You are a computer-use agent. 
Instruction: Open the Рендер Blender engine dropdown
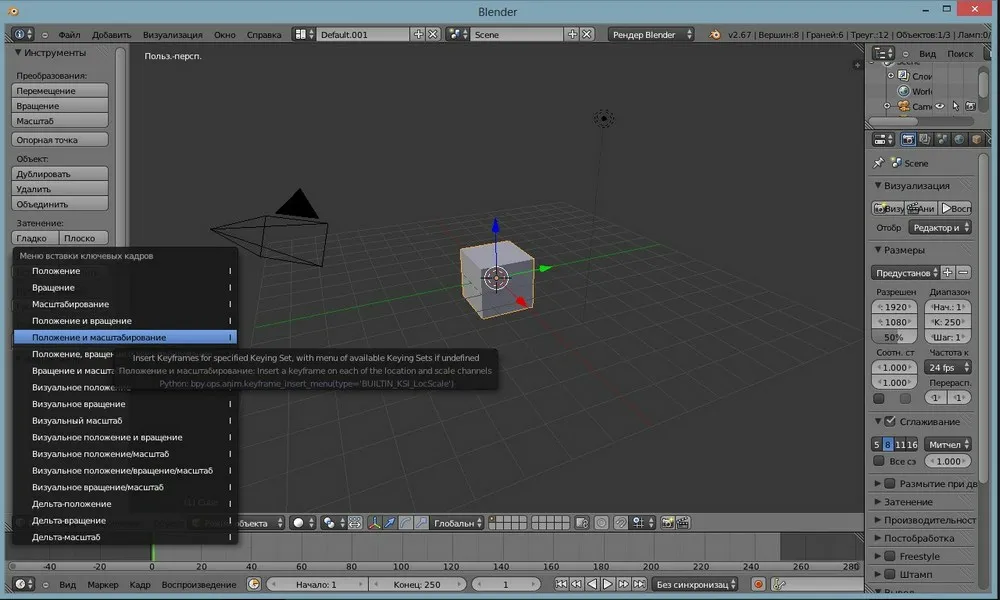[653, 34]
